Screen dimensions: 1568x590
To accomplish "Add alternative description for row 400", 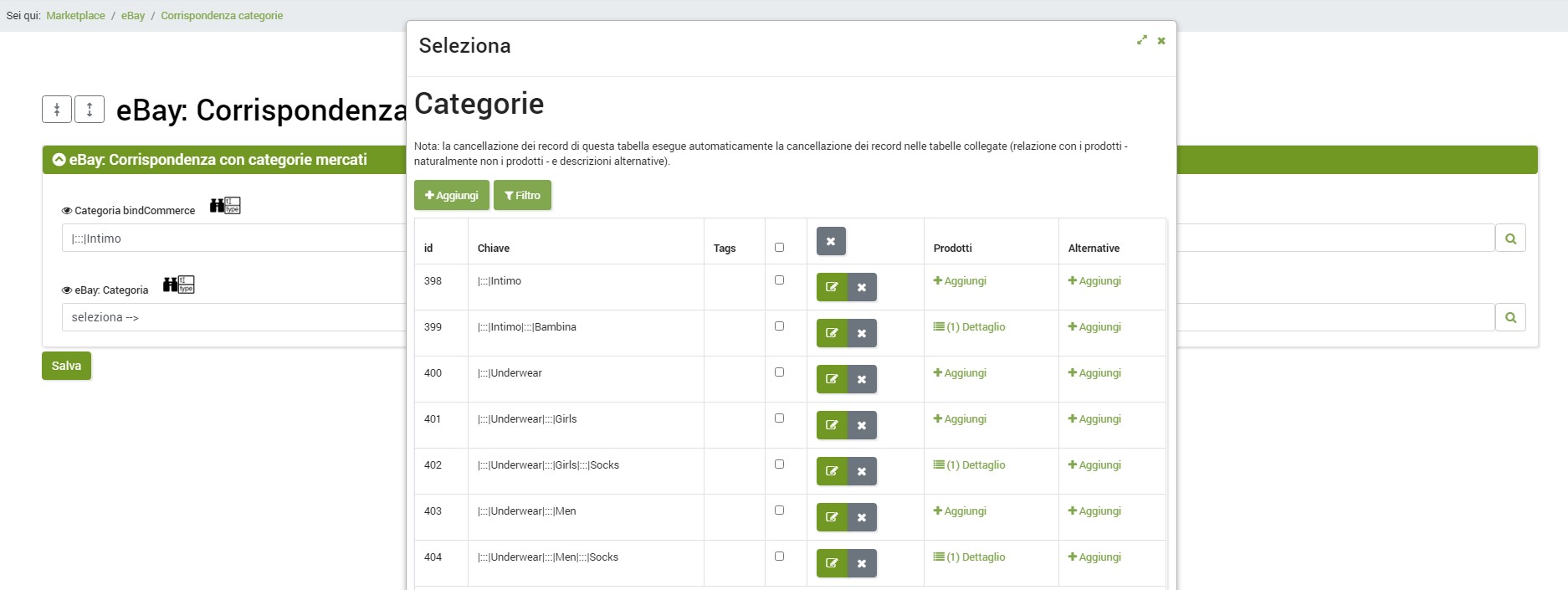I will pyautogui.click(x=1094, y=373).
